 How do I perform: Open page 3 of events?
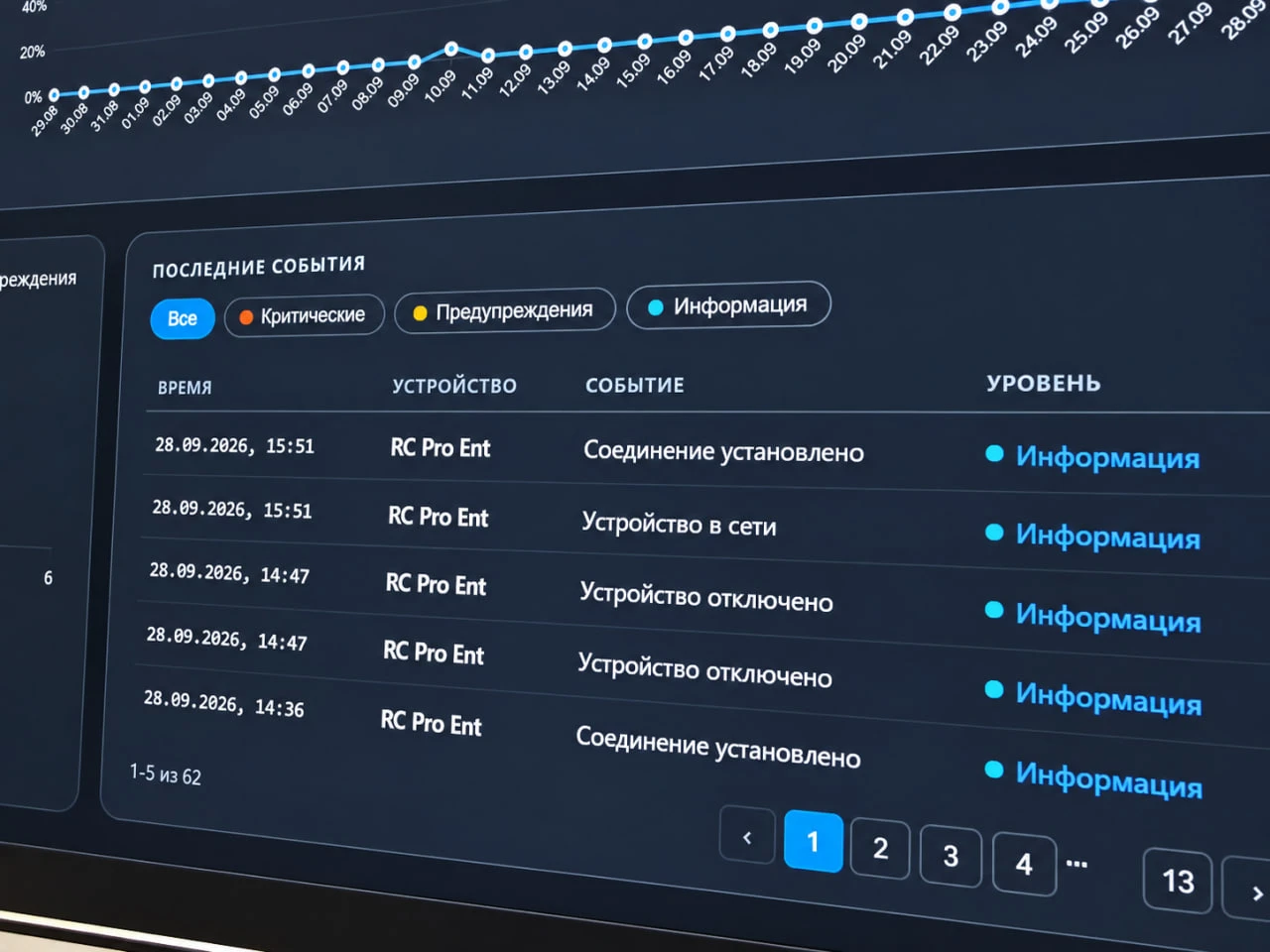pos(951,856)
